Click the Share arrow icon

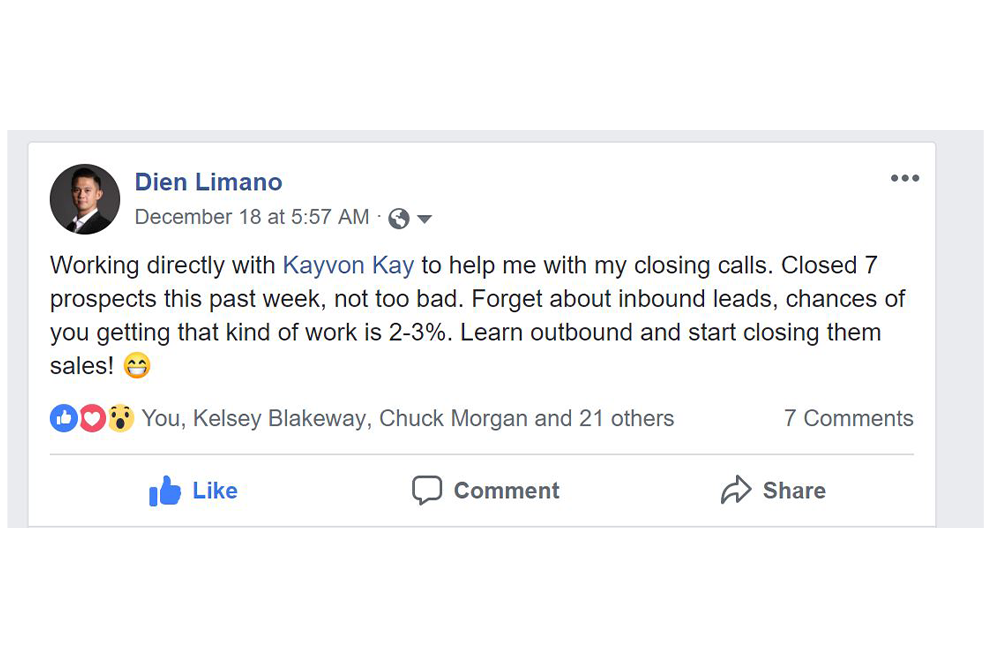736,490
